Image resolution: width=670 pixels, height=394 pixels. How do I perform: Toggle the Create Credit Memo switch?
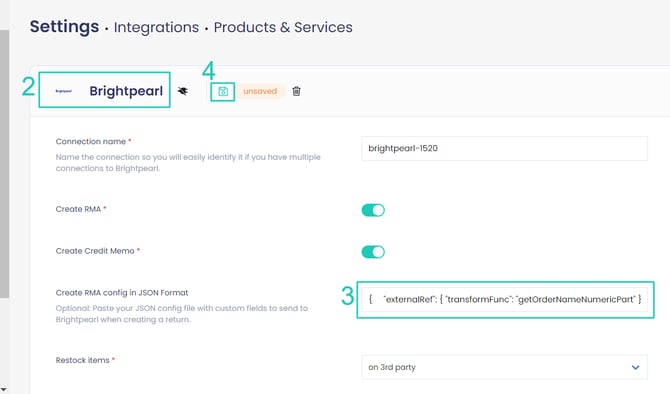click(x=373, y=252)
